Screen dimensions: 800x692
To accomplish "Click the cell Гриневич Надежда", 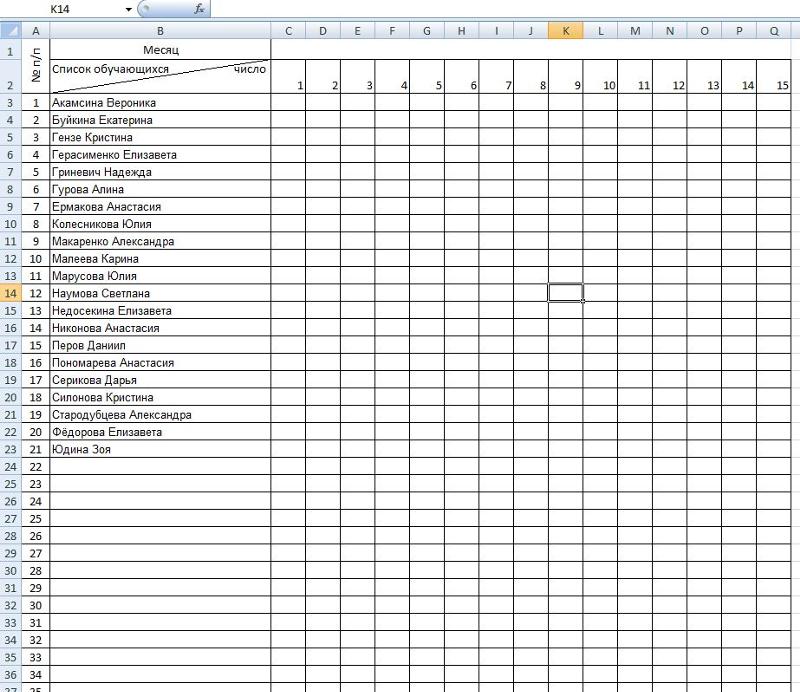I will [160, 172].
